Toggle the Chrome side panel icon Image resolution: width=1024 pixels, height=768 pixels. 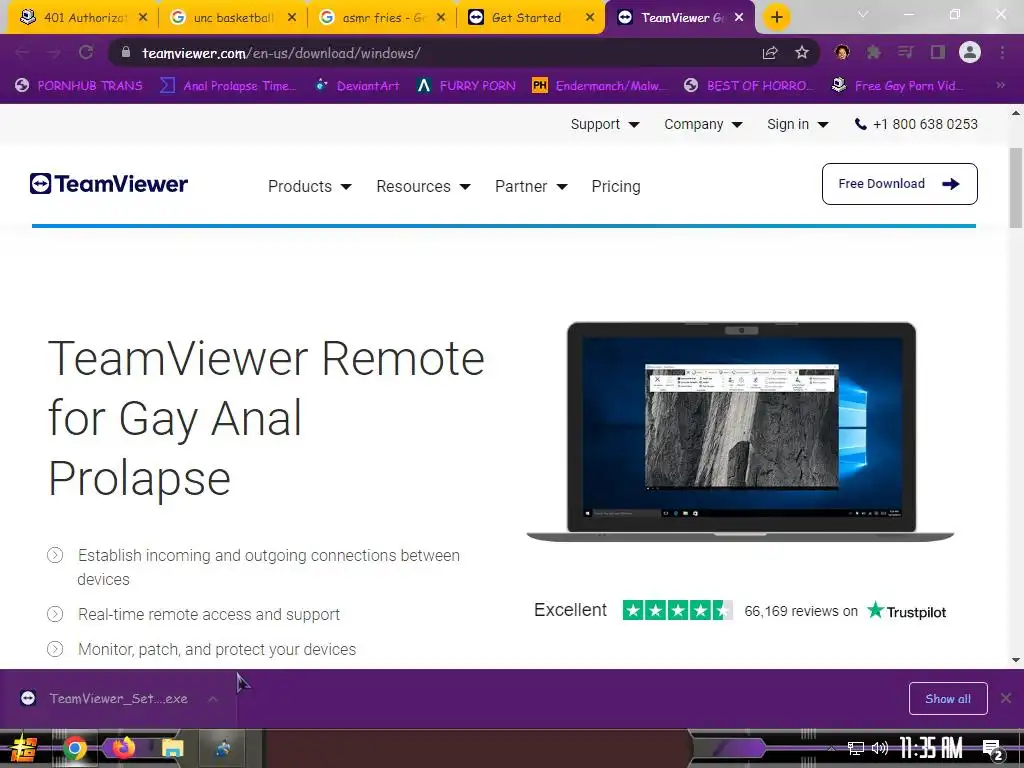(x=938, y=52)
